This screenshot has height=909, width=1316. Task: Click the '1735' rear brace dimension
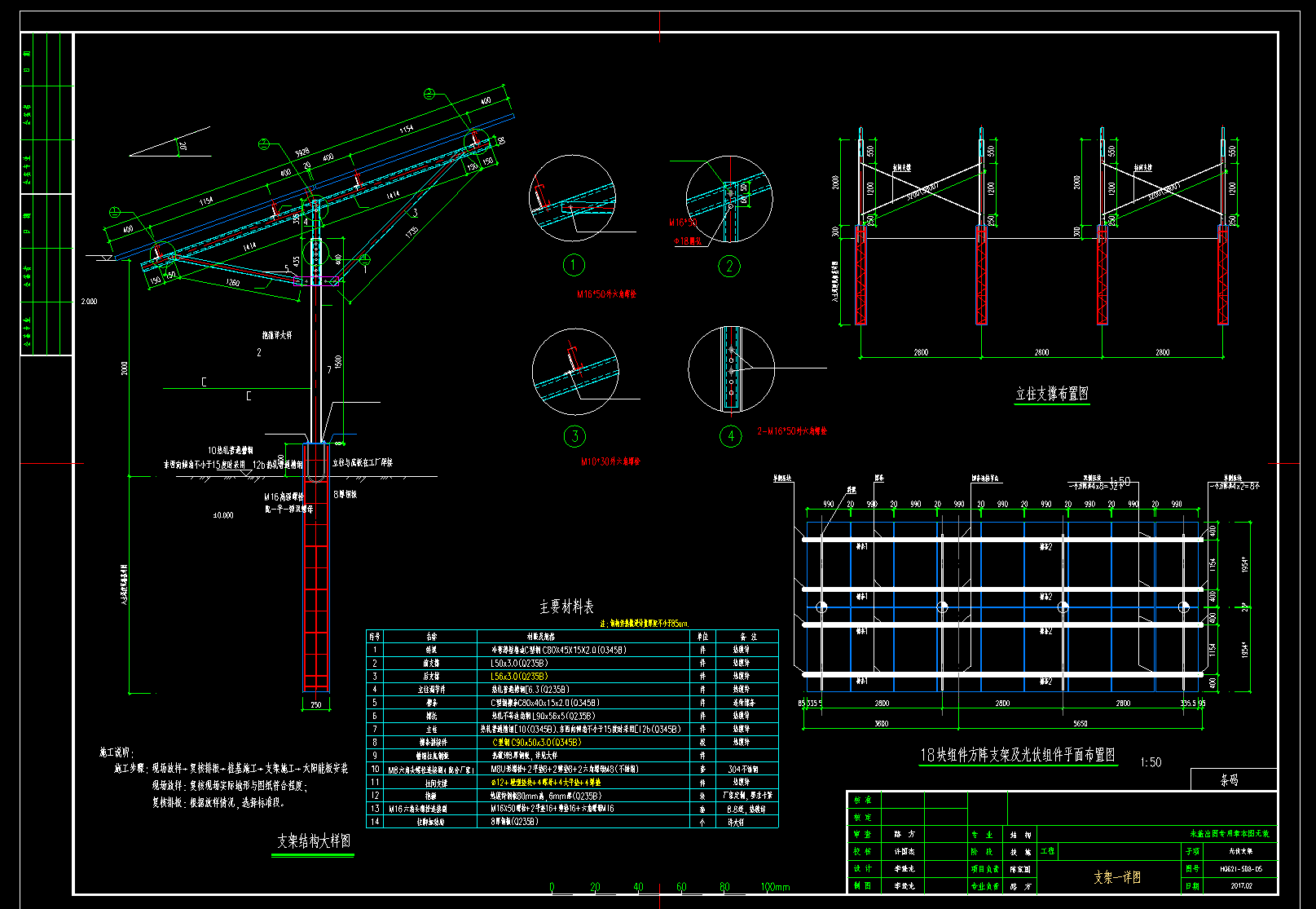412,232
